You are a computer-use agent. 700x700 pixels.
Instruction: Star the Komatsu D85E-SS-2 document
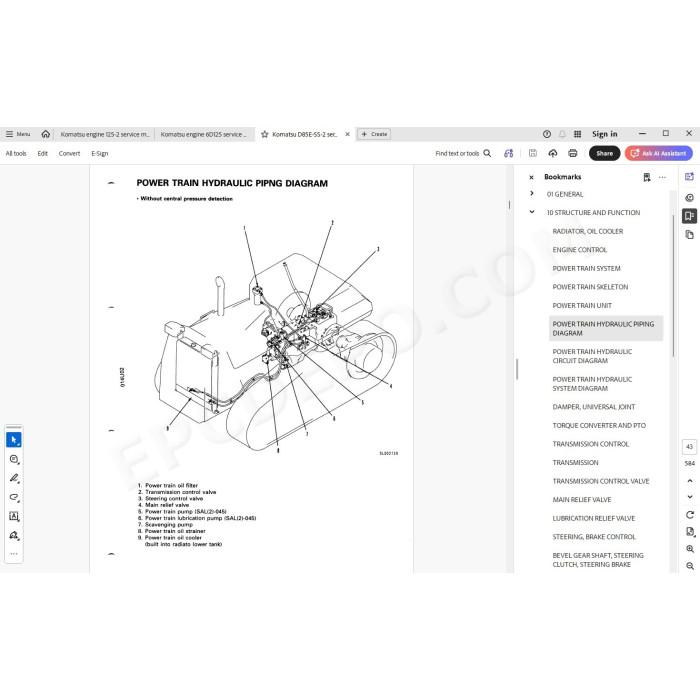coord(265,134)
